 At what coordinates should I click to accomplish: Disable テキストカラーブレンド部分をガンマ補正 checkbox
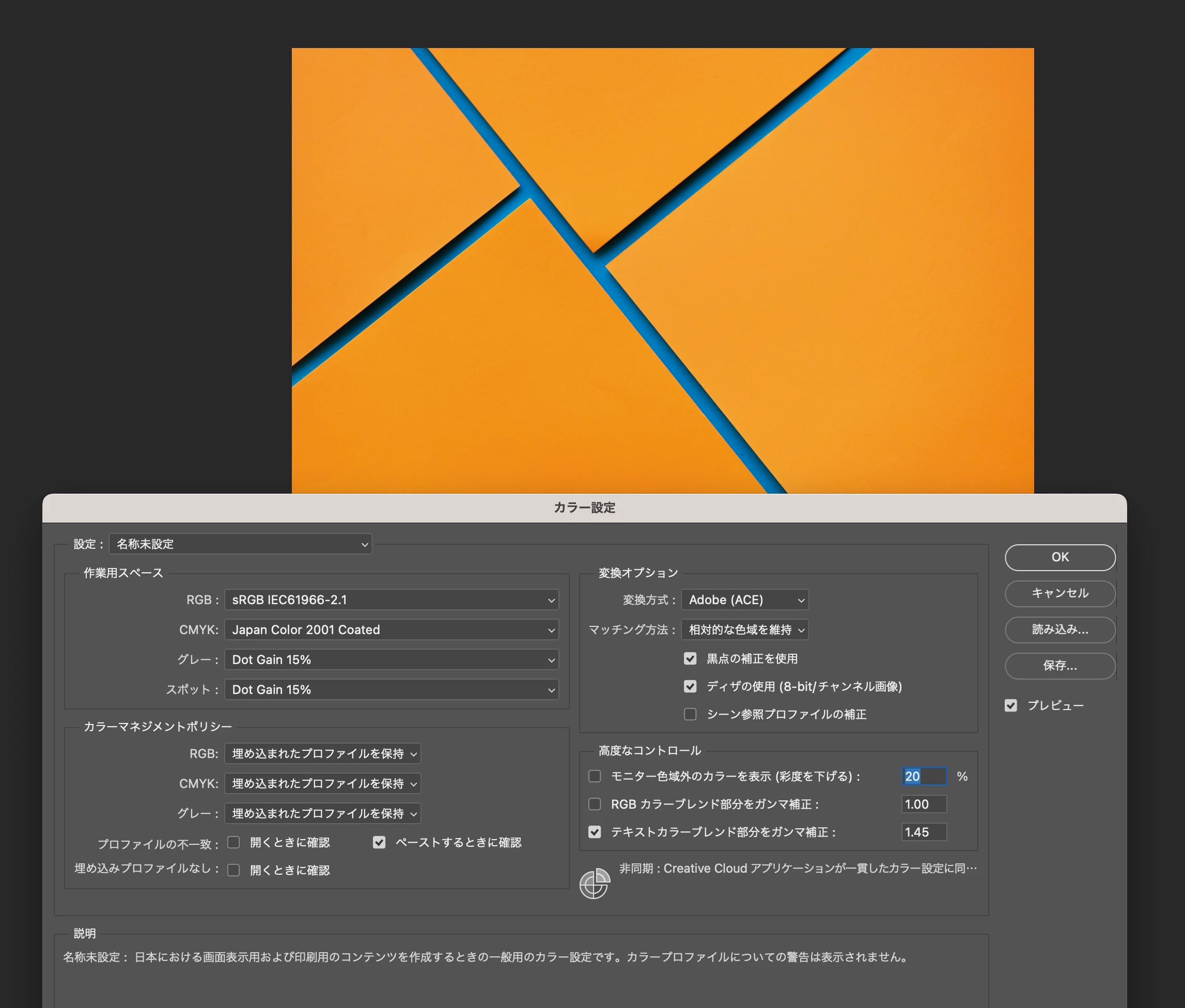point(595,832)
